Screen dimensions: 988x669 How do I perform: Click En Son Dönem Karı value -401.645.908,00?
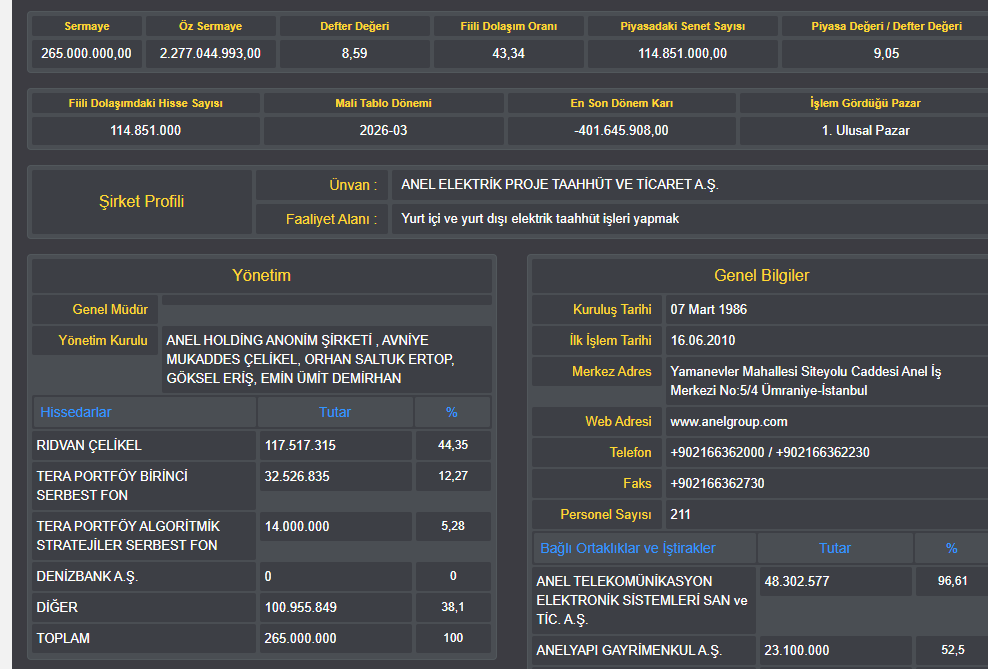point(621,130)
